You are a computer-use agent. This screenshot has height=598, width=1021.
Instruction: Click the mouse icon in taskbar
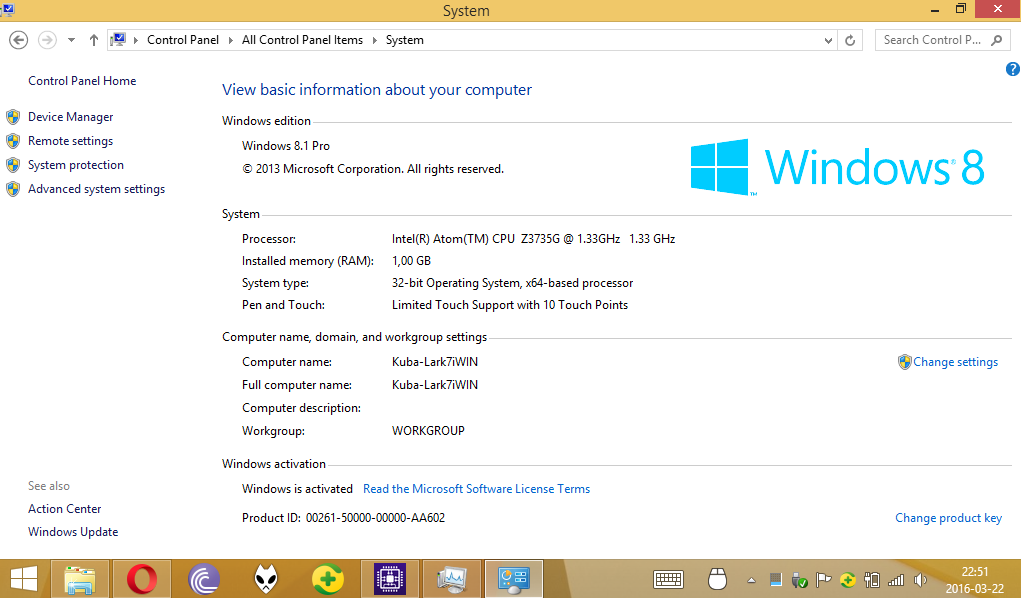click(x=717, y=579)
